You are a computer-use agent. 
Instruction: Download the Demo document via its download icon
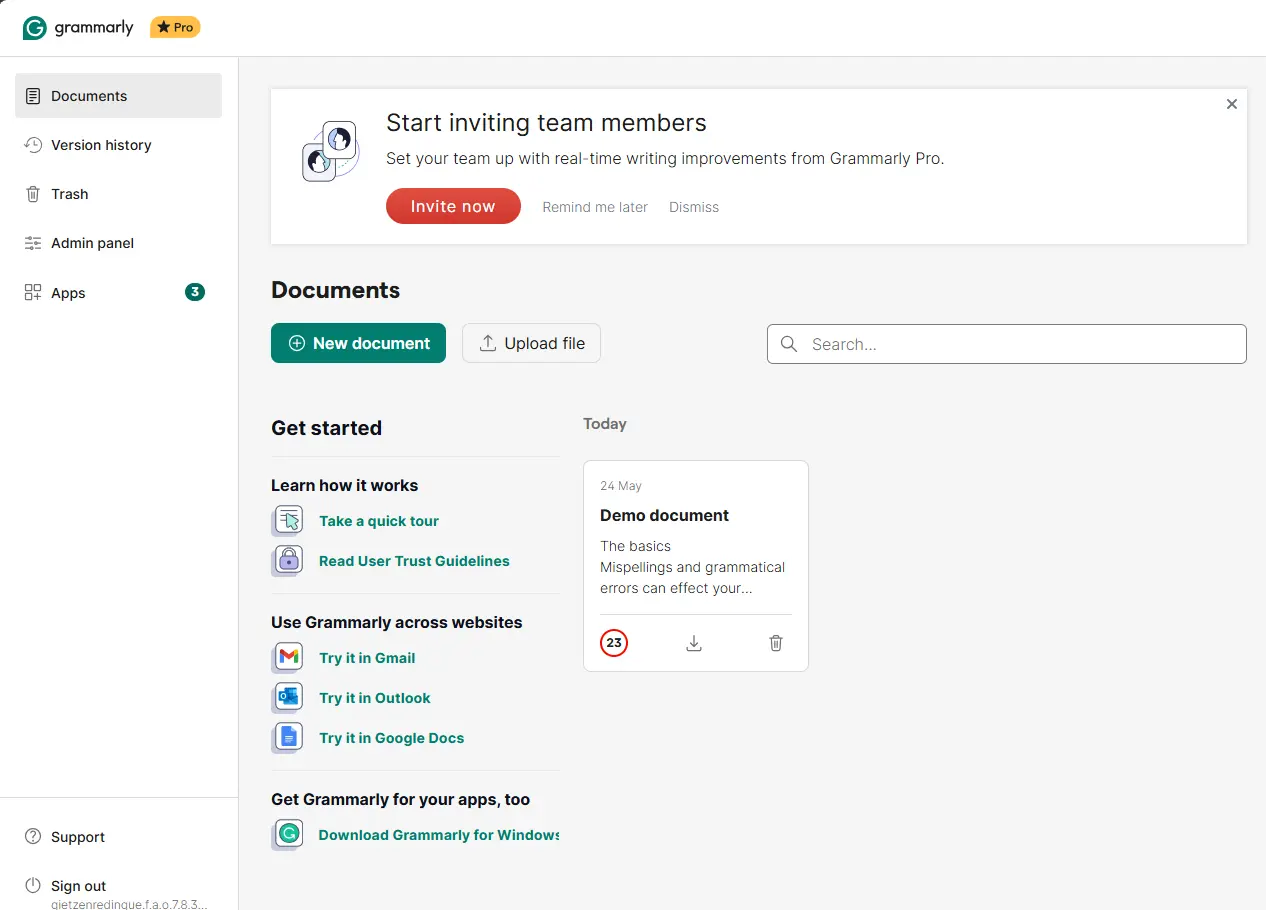click(x=694, y=643)
